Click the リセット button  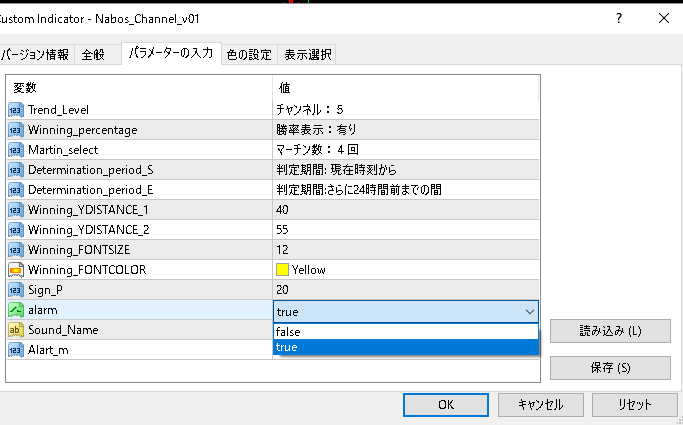635,405
